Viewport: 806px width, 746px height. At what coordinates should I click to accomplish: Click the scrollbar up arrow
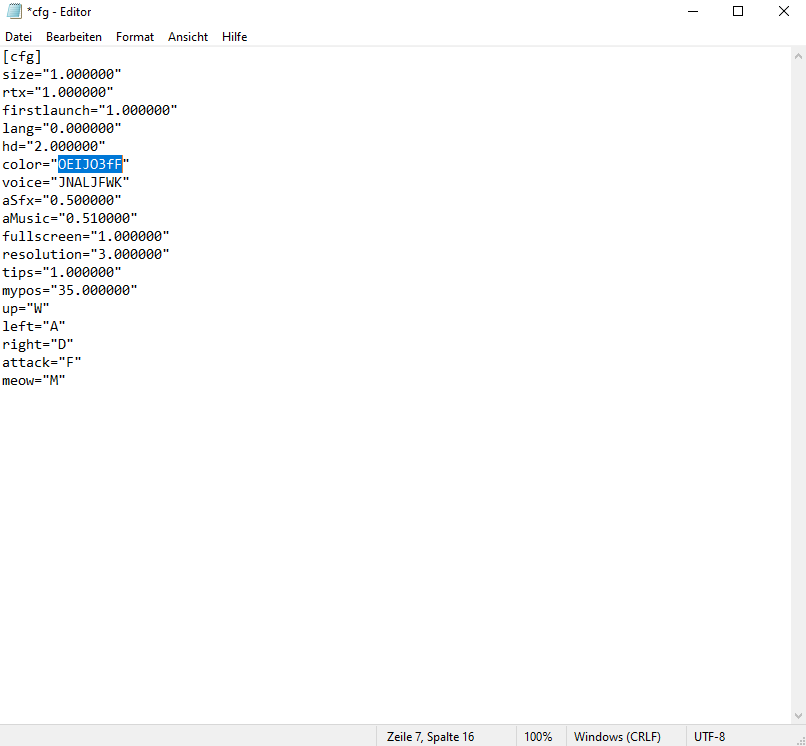(798, 56)
